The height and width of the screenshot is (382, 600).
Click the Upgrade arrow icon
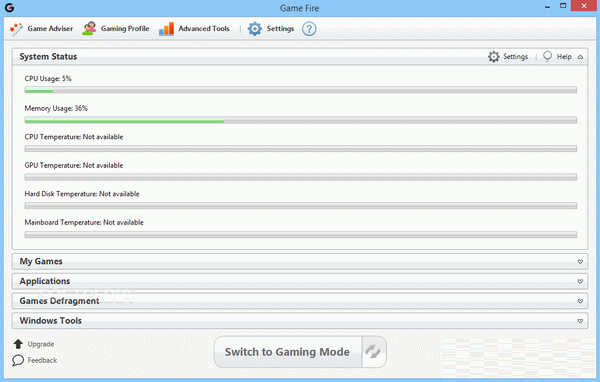(x=18, y=344)
